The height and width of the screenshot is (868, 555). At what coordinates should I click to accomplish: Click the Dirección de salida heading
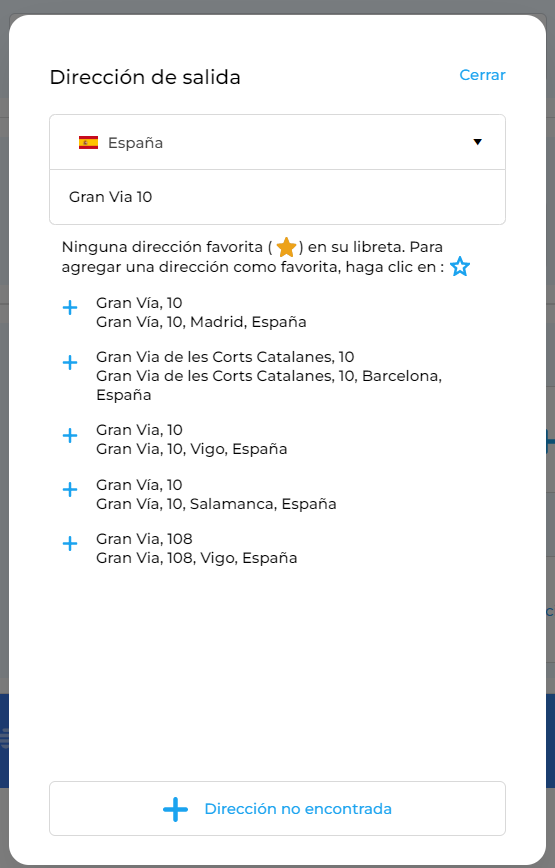[145, 77]
